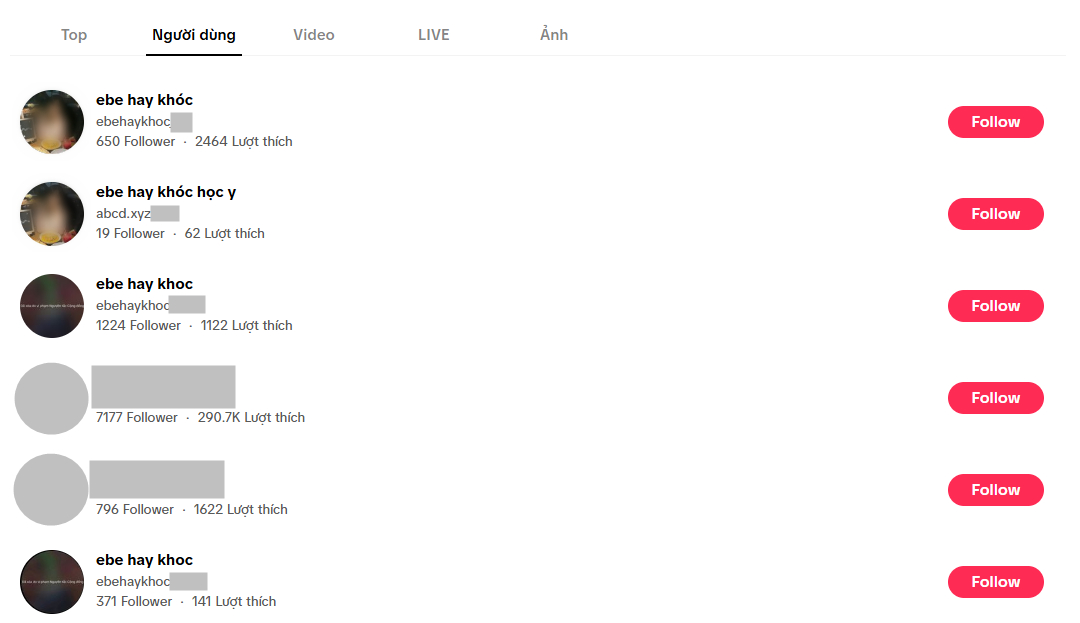Click the 141 Lượt thích stat

(x=234, y=601)
